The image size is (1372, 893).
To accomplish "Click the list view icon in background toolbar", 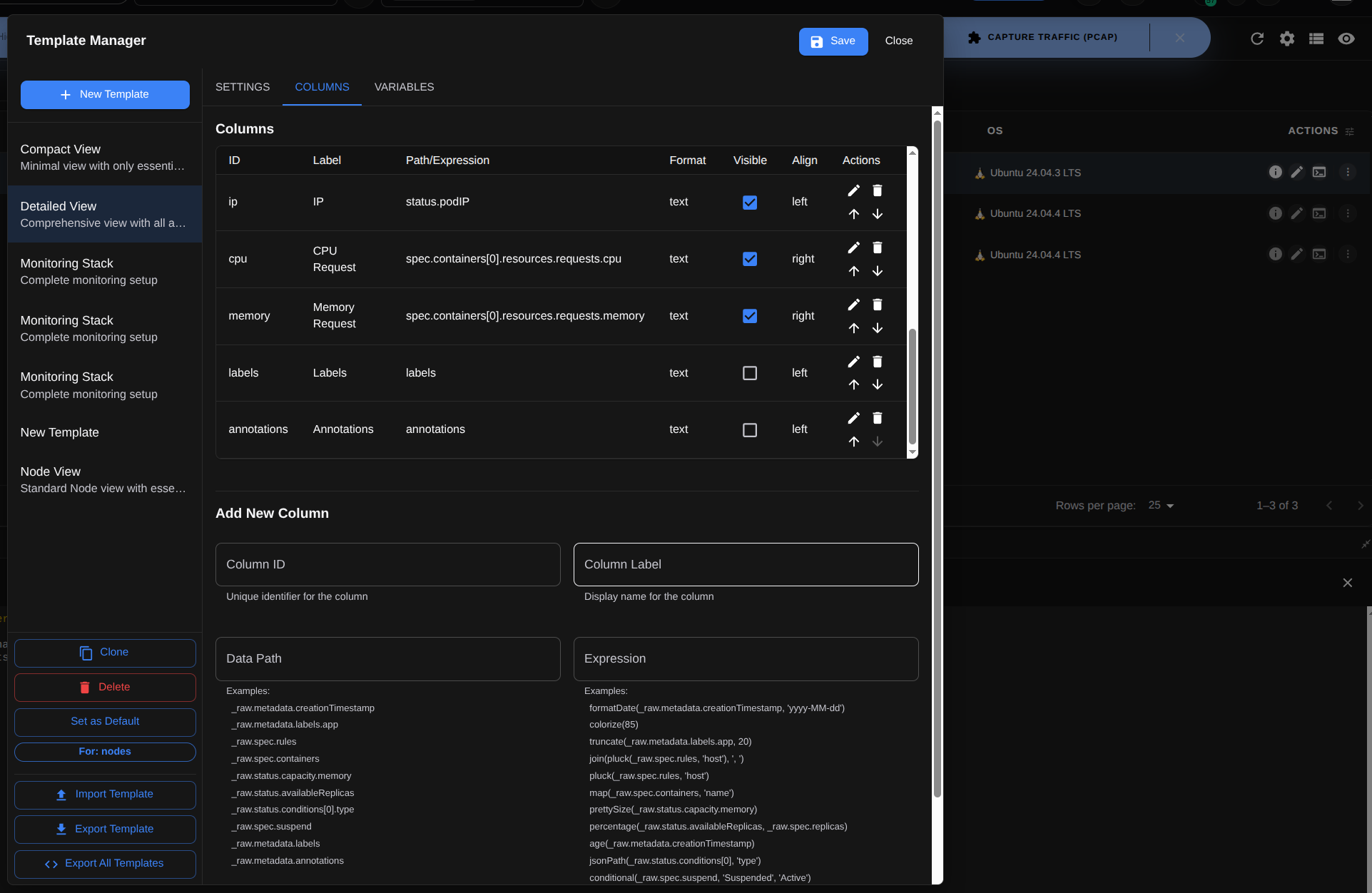I will pyautogui.click(x=1316, y=39).
